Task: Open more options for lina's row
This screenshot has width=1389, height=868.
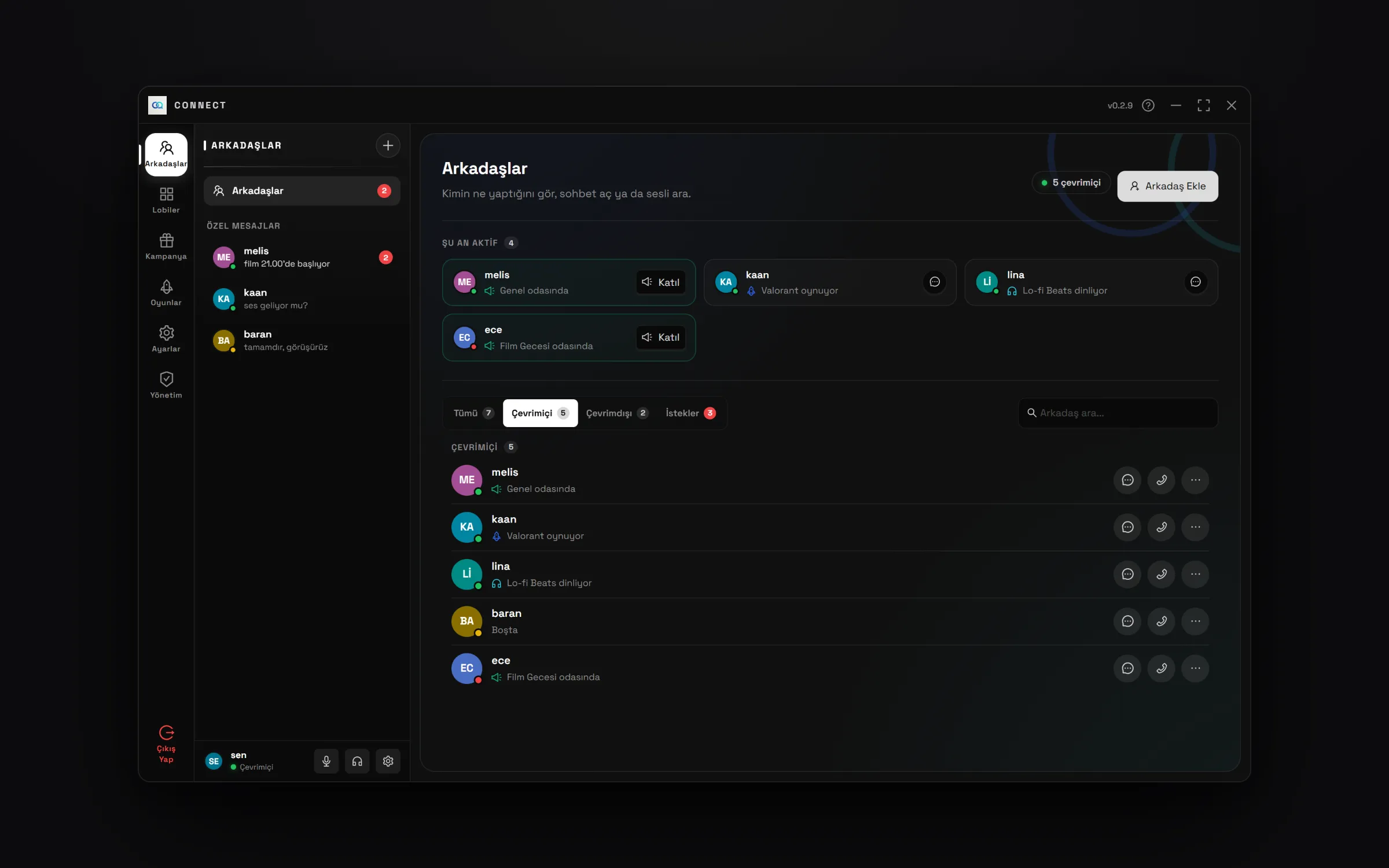Action: coord(1196,574)
